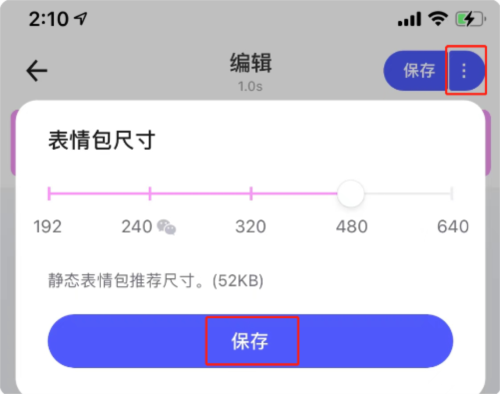Viewport: 500px width, 394px height.
Task: Click the top 保存 button in header
Action: pos(417,71)
